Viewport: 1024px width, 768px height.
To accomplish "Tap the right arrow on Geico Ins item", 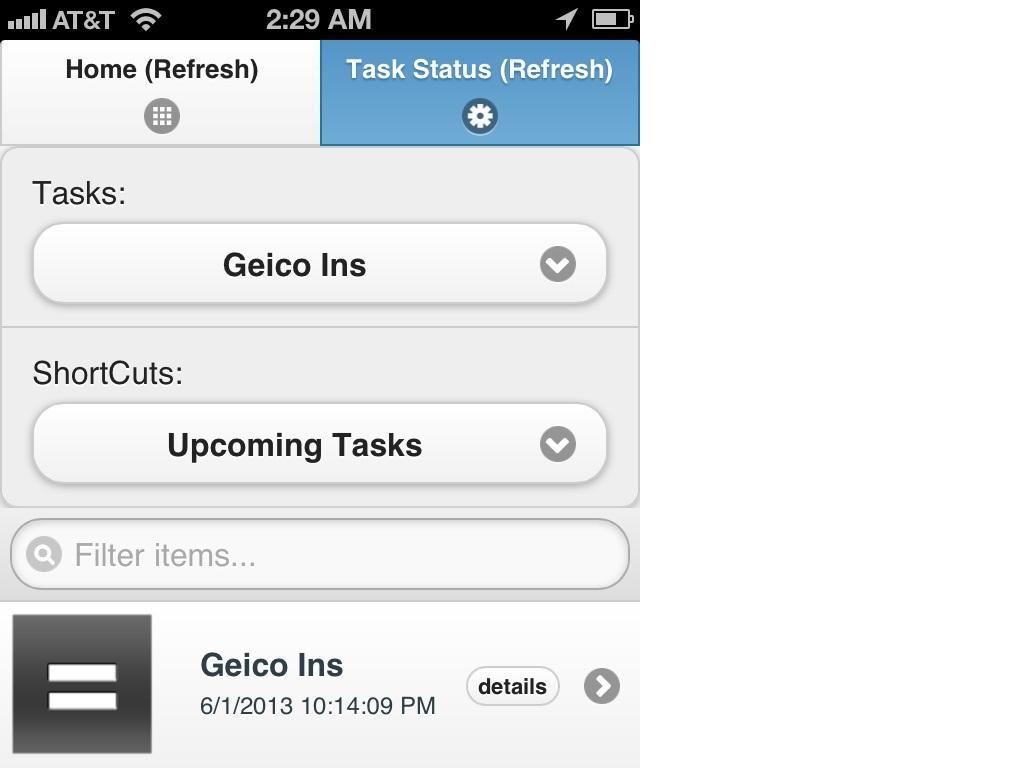I will [601, 686].
